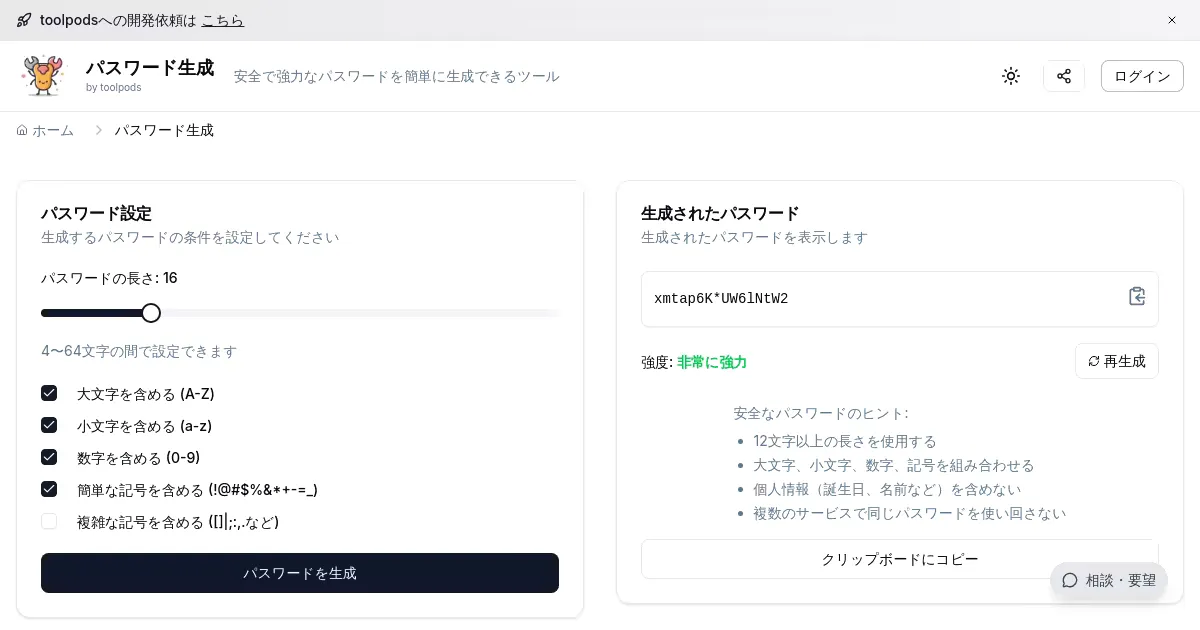Image resolution: width=1200 pixels, height=630 pixels.
Task: Click the home icon in breadcrumb
Action: [x=22, y=130]
